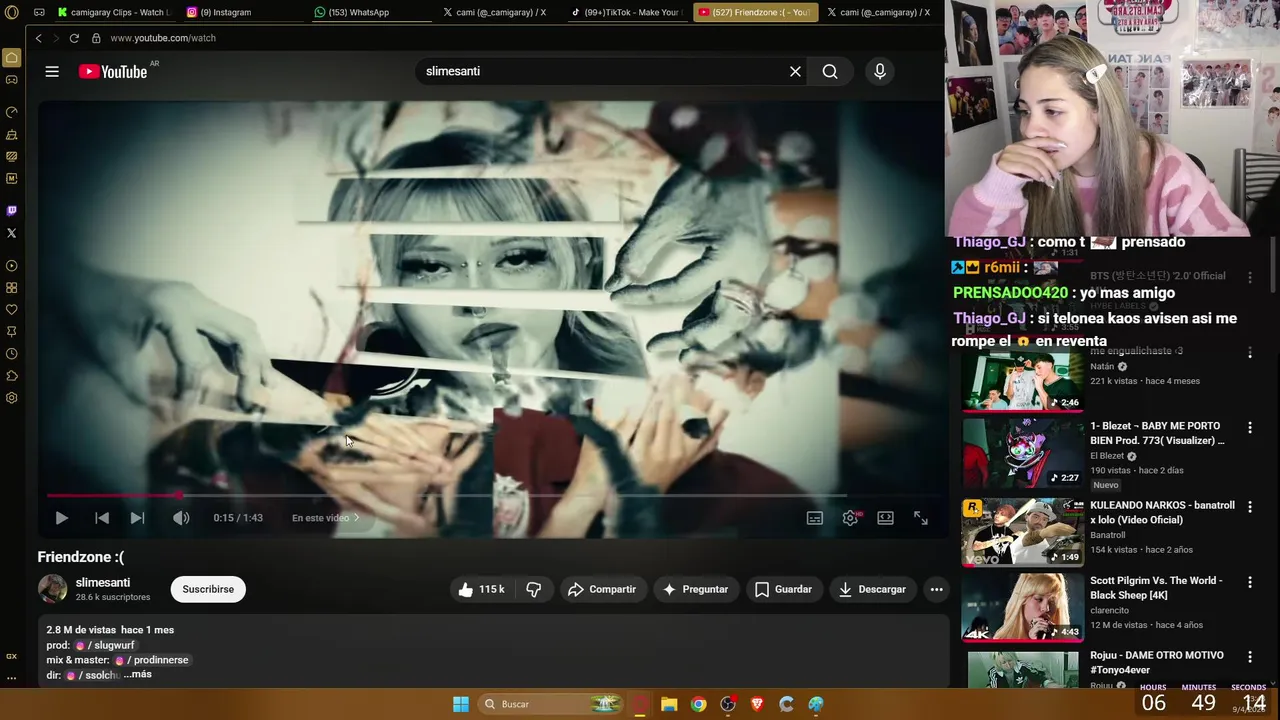Viewport: 1280px width, 720px height.
Task: Click the Preguntar button
Action: 695,589
